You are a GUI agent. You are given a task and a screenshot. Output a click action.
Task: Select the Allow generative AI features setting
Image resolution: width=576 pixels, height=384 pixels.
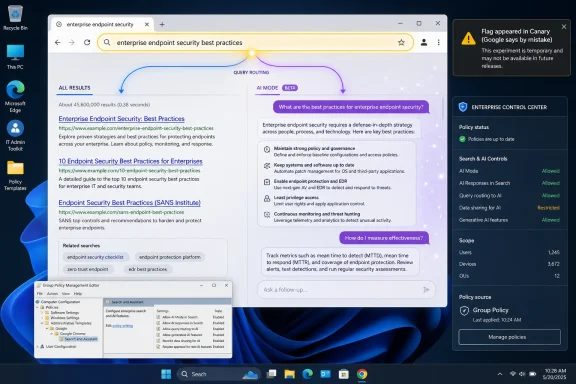pyautogui.click(x=190, y=335)
